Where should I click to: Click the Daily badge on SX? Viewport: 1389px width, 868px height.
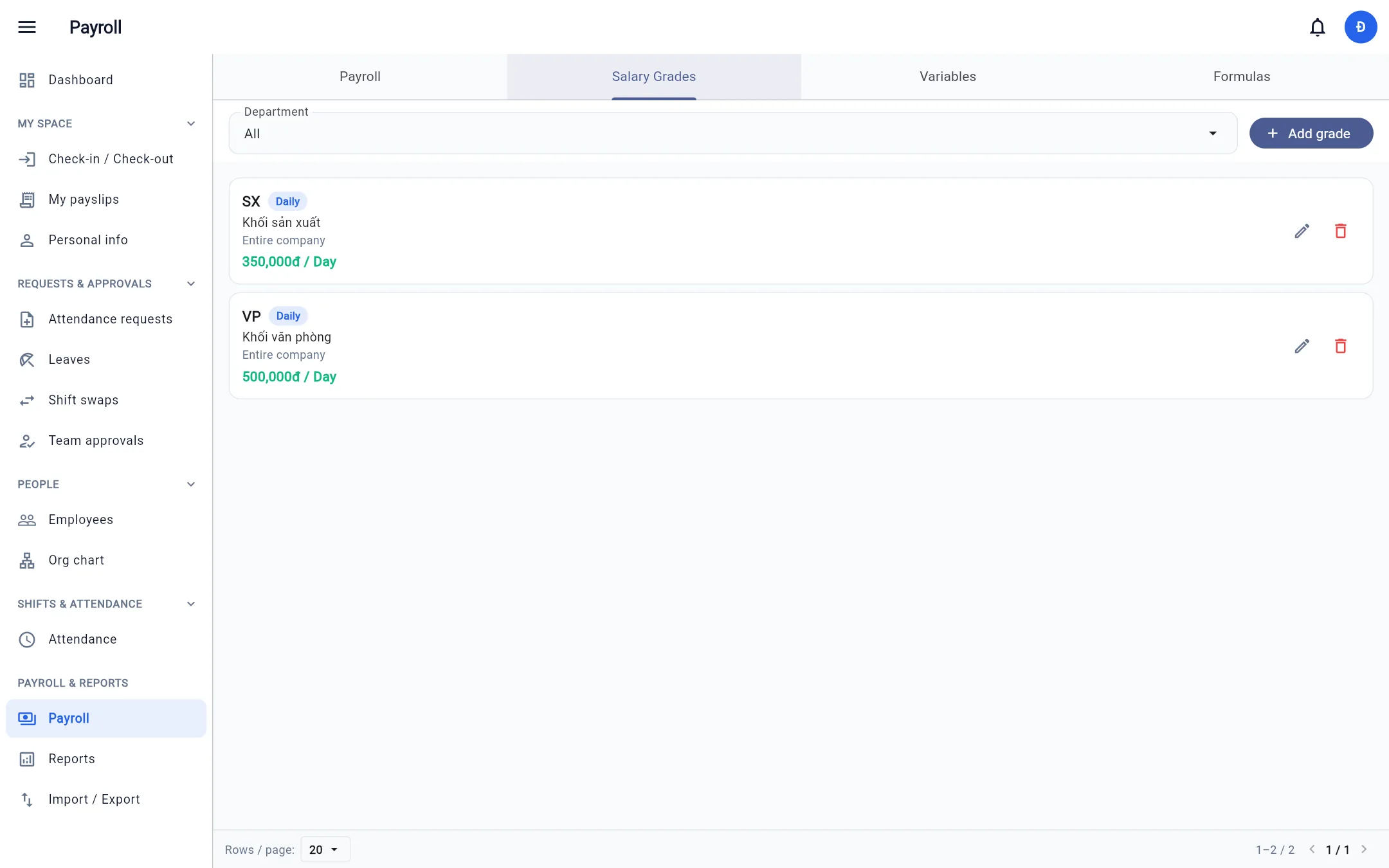[x=287, y=201]
